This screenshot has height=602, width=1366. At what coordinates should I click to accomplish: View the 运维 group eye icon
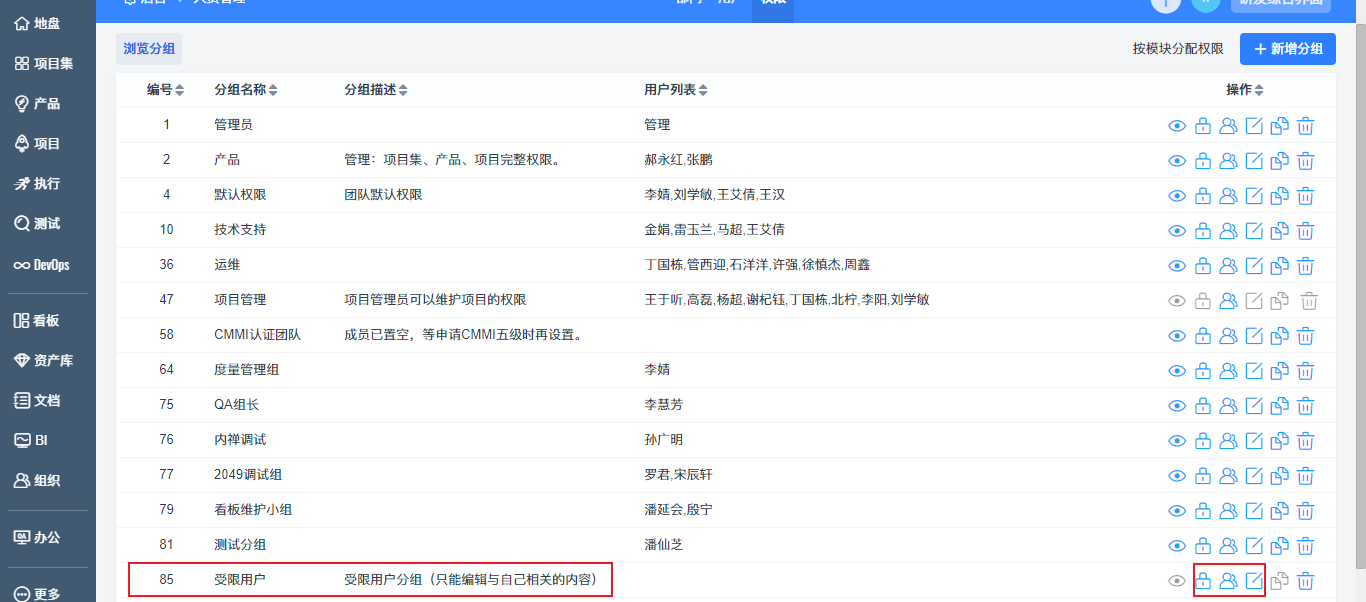point(1177,266)
